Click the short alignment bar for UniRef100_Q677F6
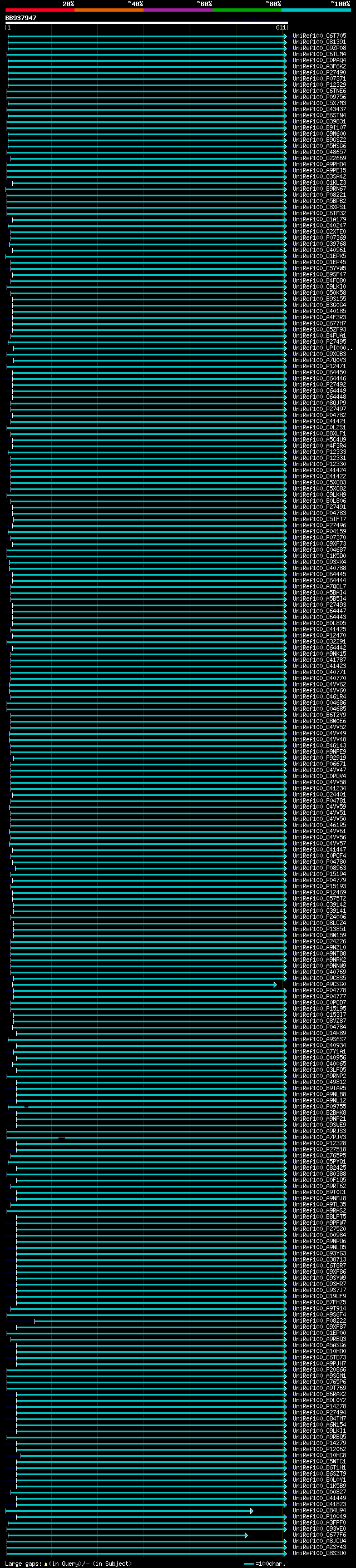The width and height of the screenshot is (356, 1568). click(127, 1535)
